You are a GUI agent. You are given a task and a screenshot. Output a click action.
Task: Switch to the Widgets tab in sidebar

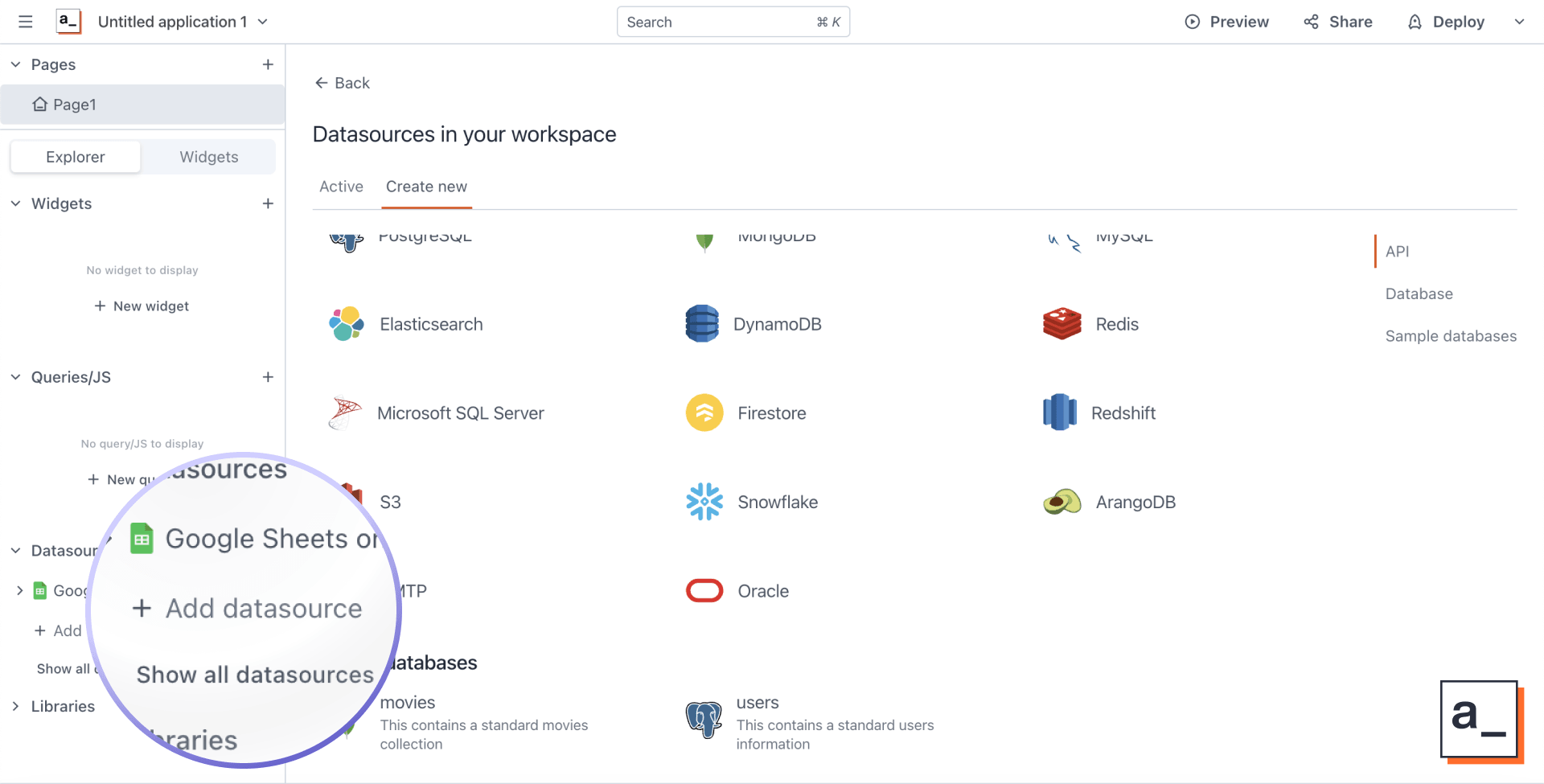click(208, 156)
